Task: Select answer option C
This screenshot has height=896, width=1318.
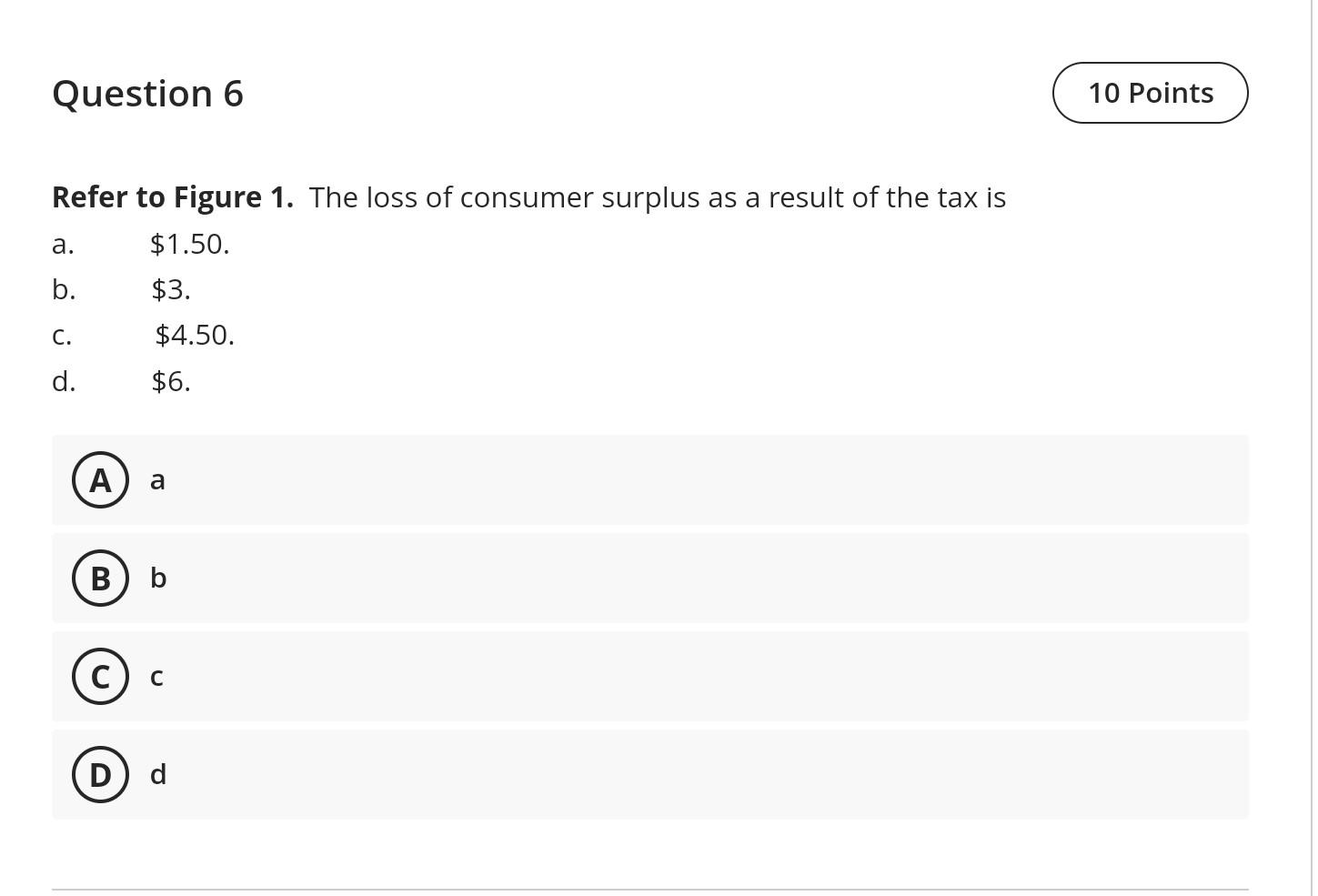Action: (x=650, y=676)
